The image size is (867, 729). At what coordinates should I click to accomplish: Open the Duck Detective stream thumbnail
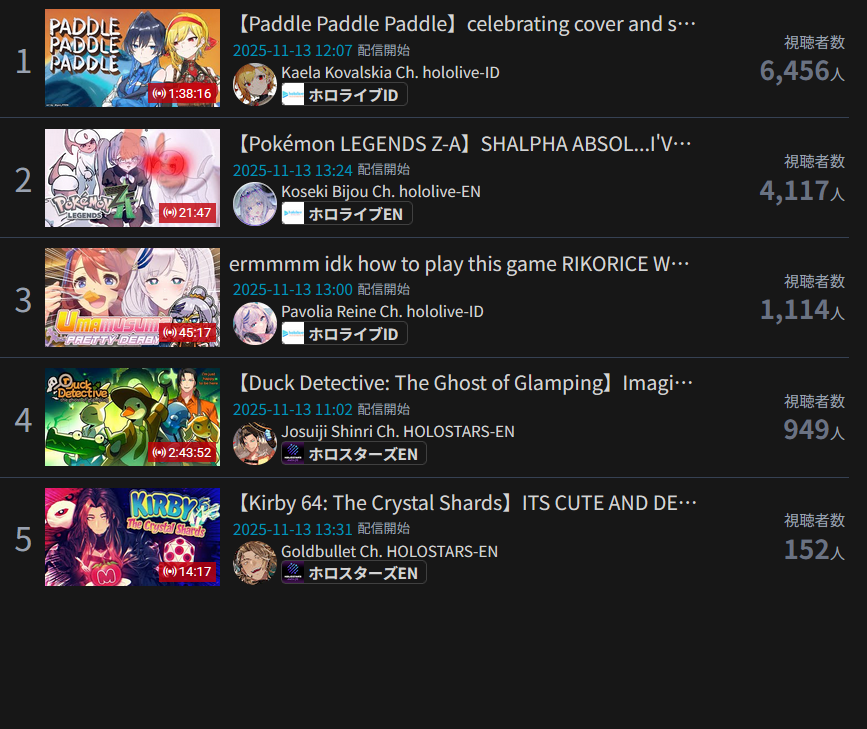[x=132, y=417]
